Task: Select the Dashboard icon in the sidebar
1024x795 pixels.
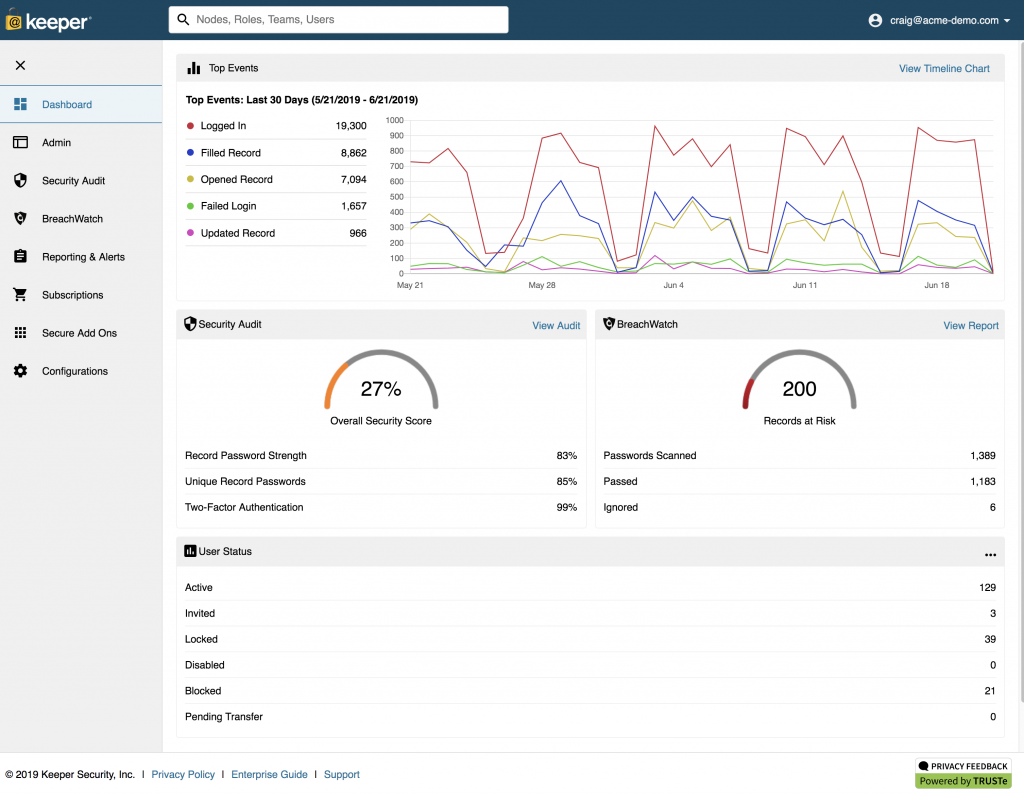Action: click(18, 104)
